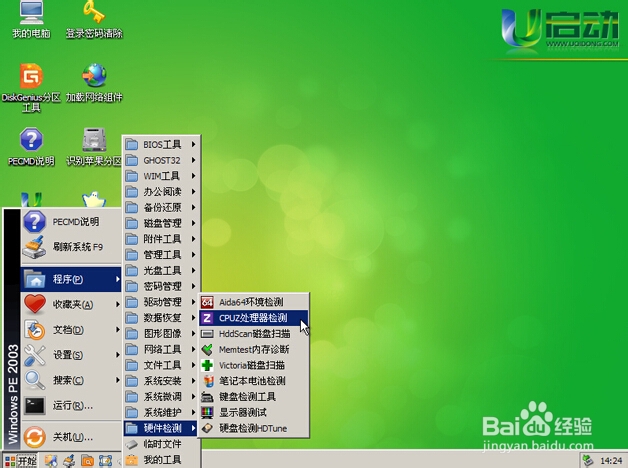Viewport: 628px width, 468px height.
Task: Expand the 驱动管理 folder submenu
Action: [x=161, y=302]
